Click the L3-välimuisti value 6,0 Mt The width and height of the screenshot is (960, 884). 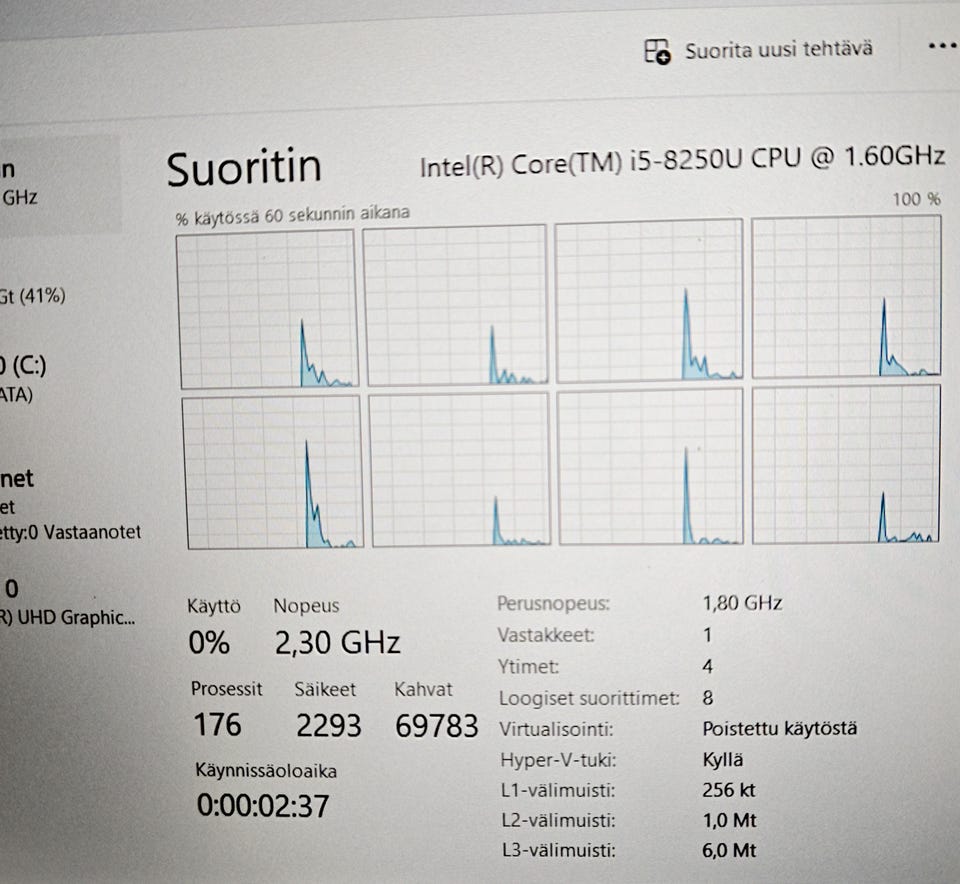coord(729,850)
